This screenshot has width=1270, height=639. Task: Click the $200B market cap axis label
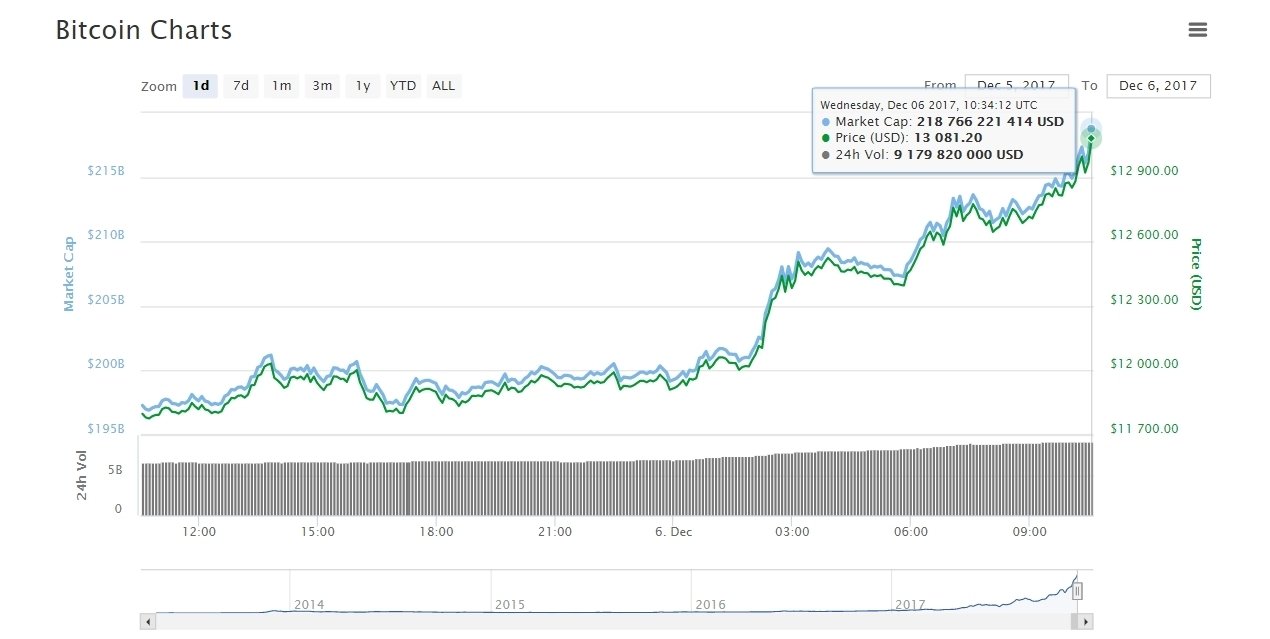pyautogui.click(x=106, y=364)
